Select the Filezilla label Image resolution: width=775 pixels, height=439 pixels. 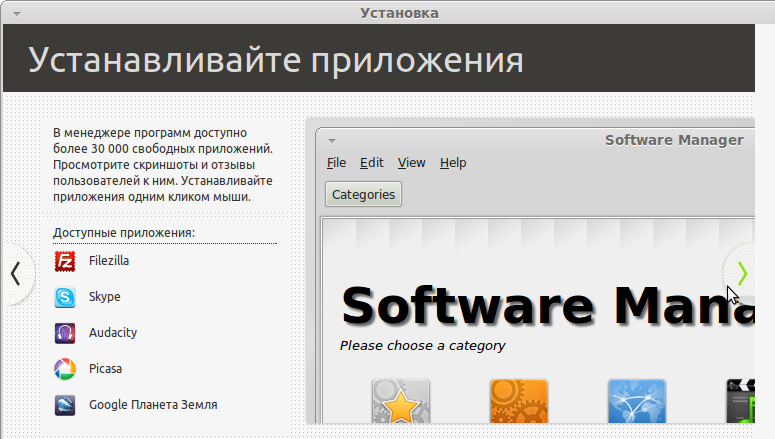[109, 261]
